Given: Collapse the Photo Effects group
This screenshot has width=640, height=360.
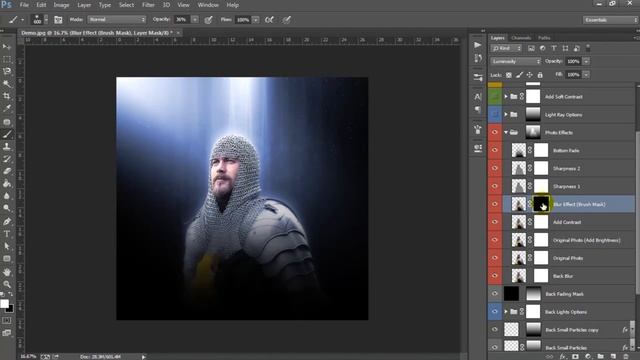Looking at the screenshot, I should click(x=506, y=133).
